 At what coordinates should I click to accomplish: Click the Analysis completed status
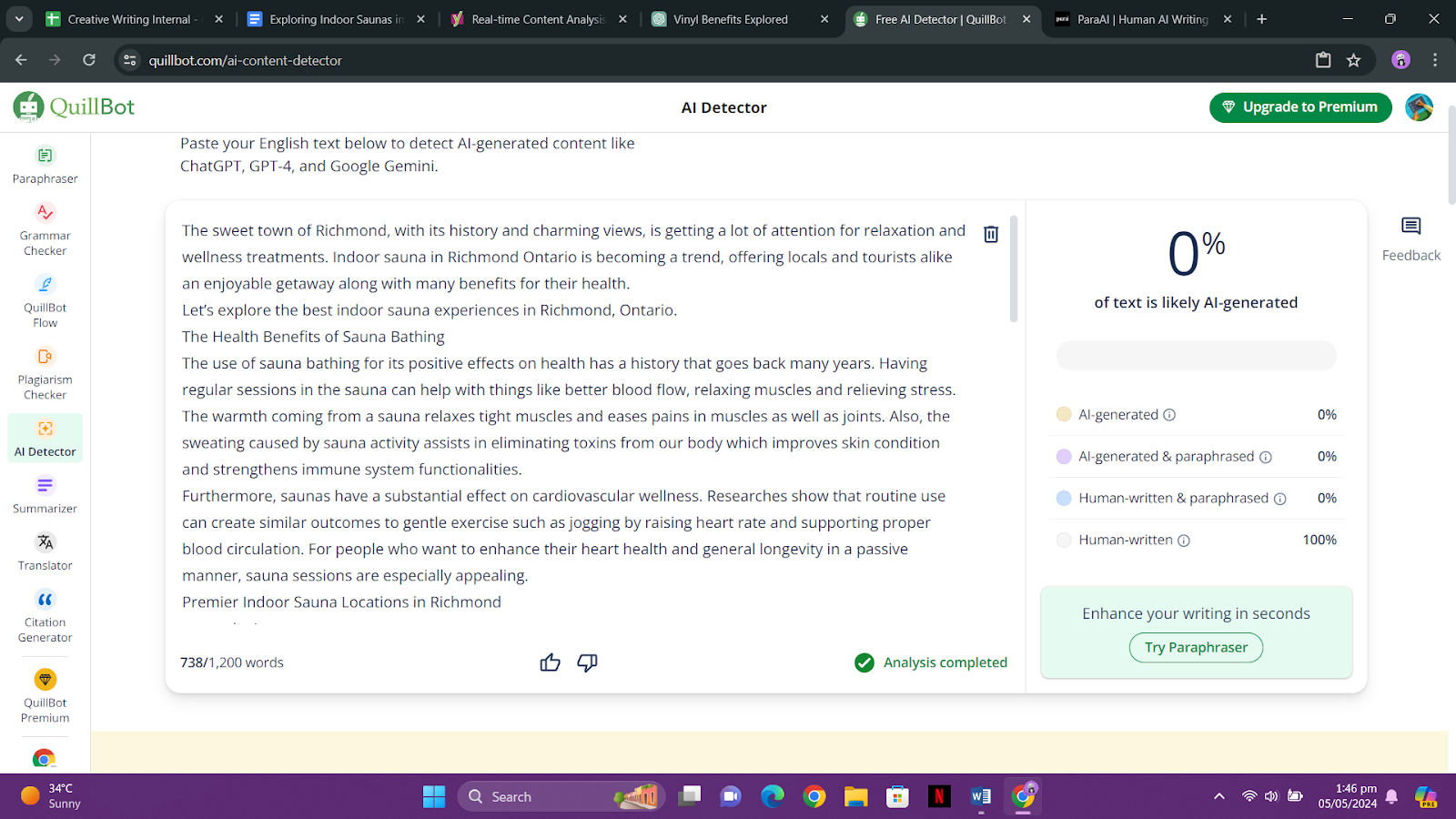click(x=930, y=662)
